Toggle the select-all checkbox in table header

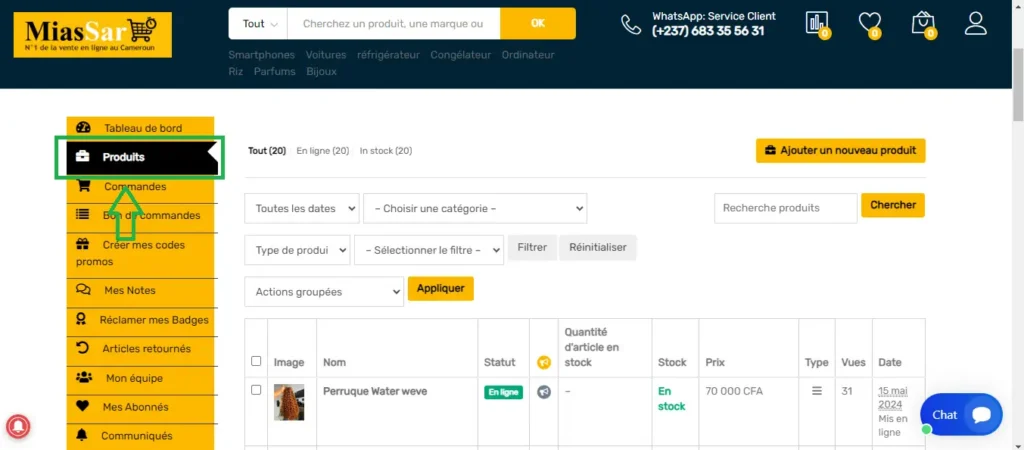pos(257,361)
